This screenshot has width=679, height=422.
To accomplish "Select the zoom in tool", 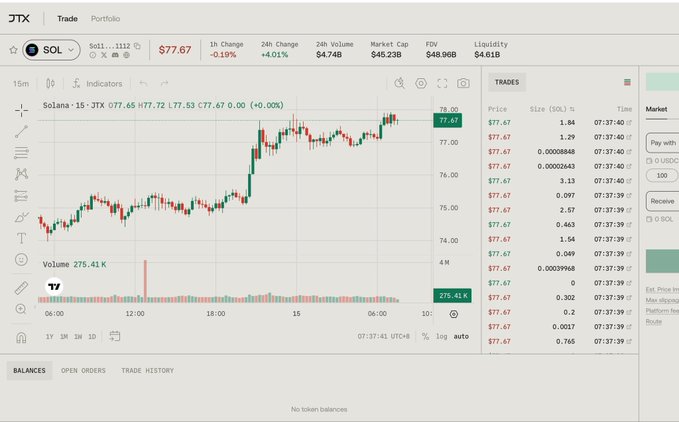I will 21,309.
